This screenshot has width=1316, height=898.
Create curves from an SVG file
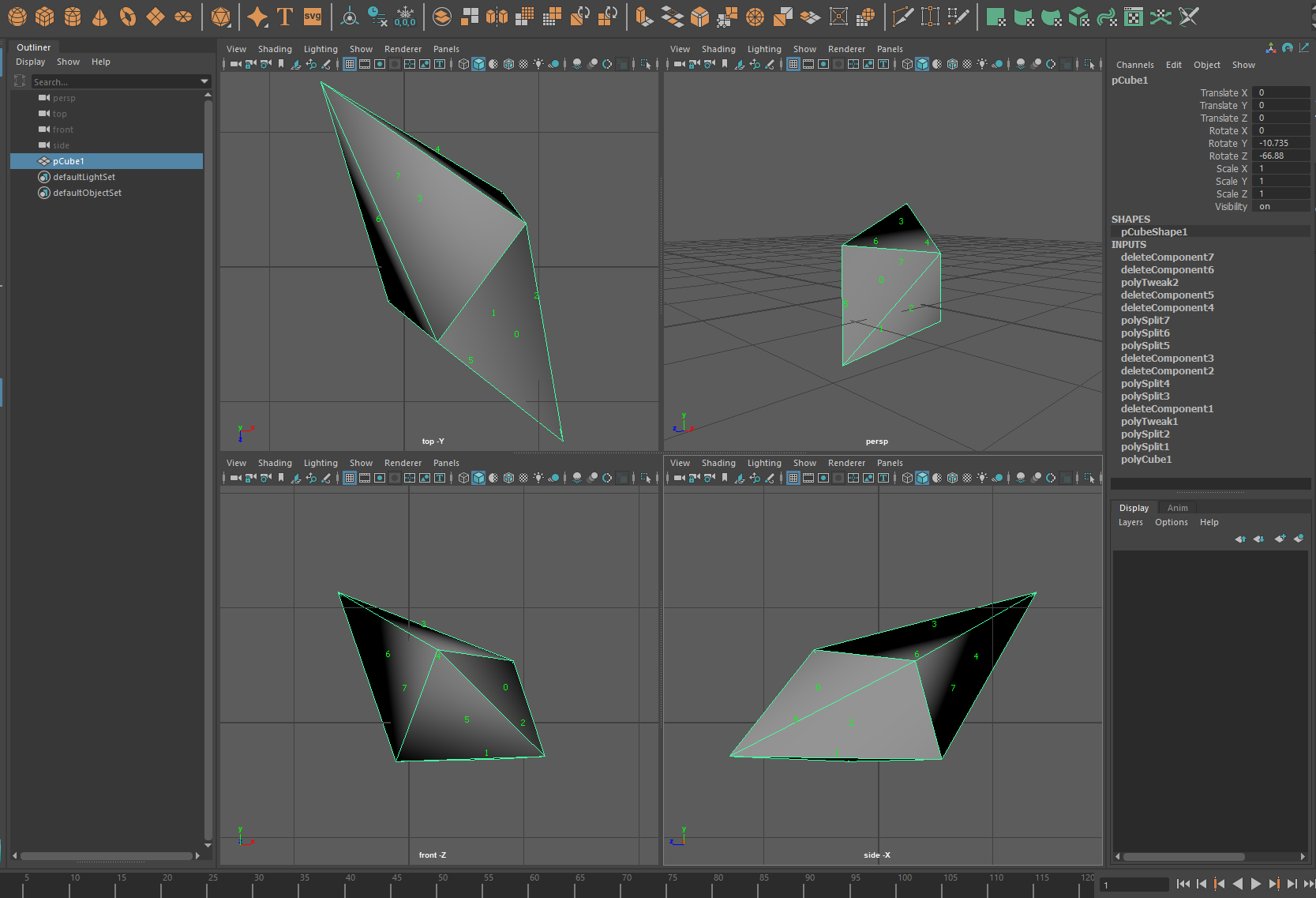pyautogui.click(x=313, y=16)
